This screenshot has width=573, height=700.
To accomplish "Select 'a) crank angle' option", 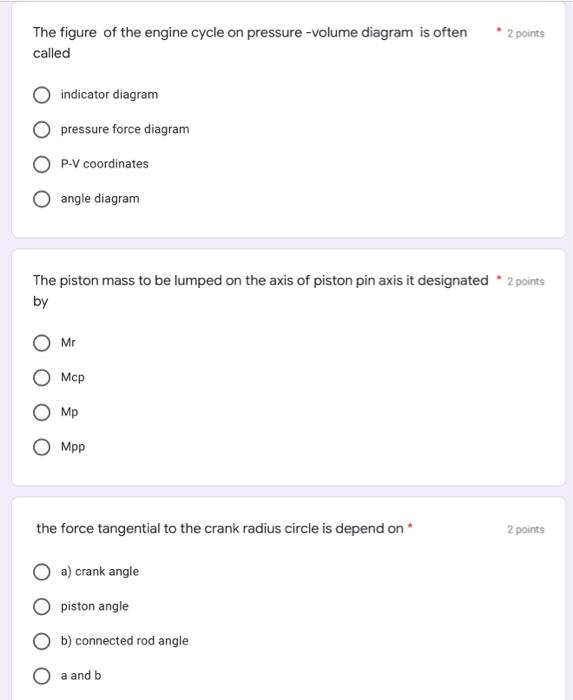I will tap(42, 572).
